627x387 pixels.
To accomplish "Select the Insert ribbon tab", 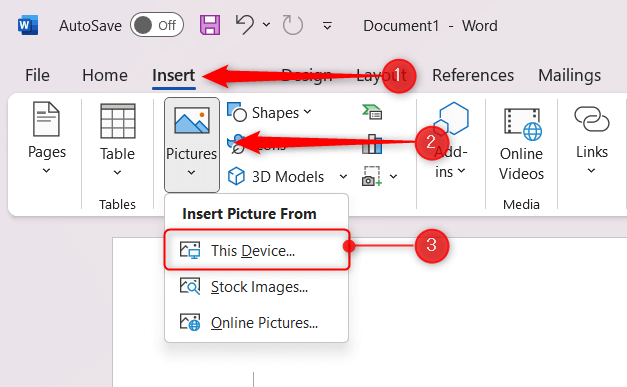I will pos(174,75).
